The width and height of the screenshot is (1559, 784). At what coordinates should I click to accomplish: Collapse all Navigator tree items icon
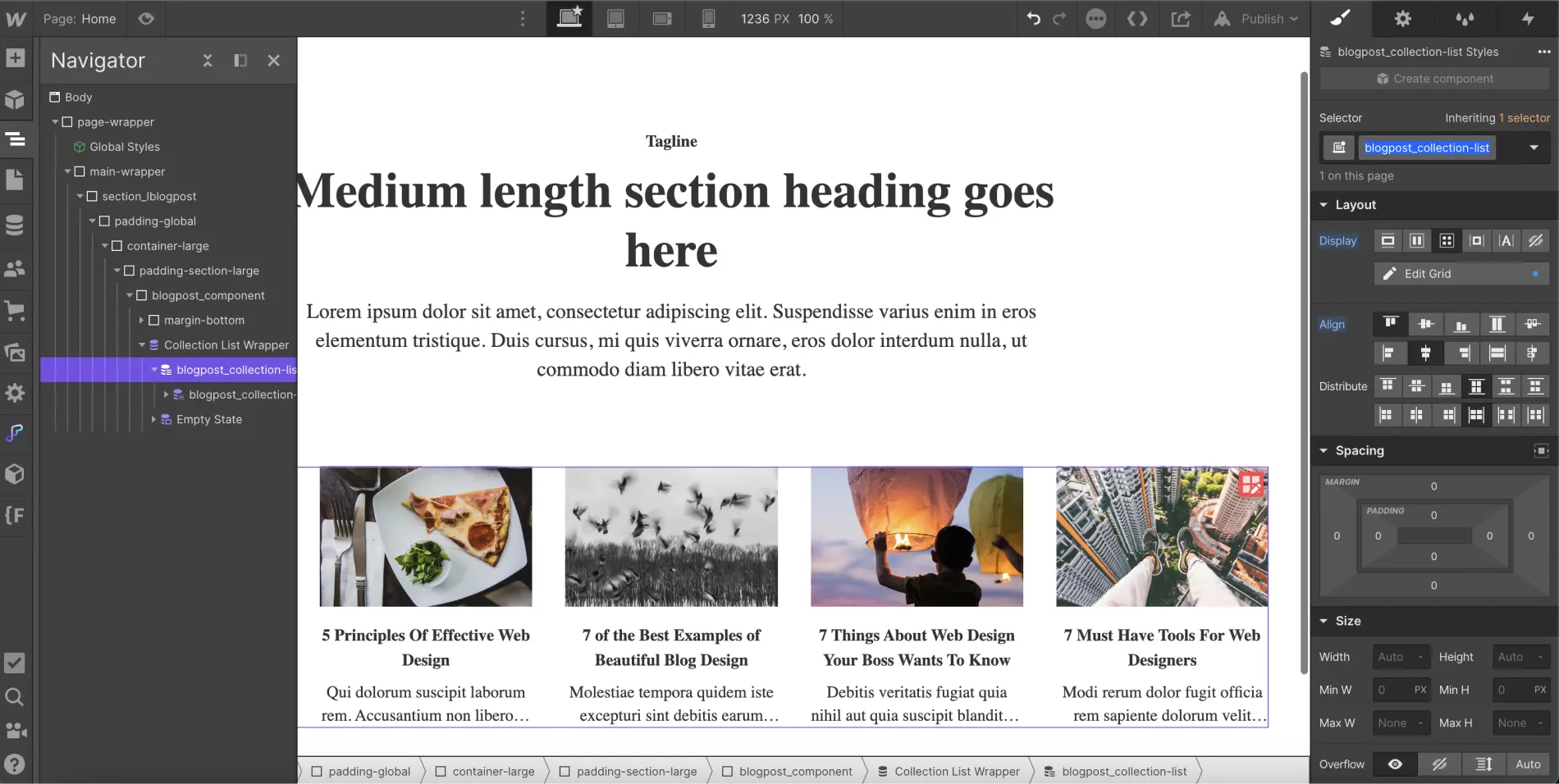[208, 61]
